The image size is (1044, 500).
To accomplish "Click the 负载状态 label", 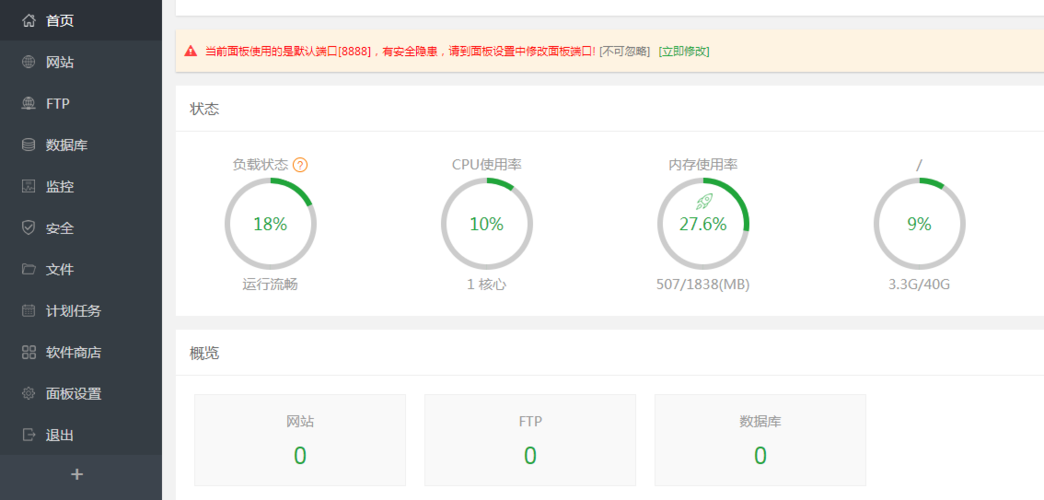I will tap(260, 164).
